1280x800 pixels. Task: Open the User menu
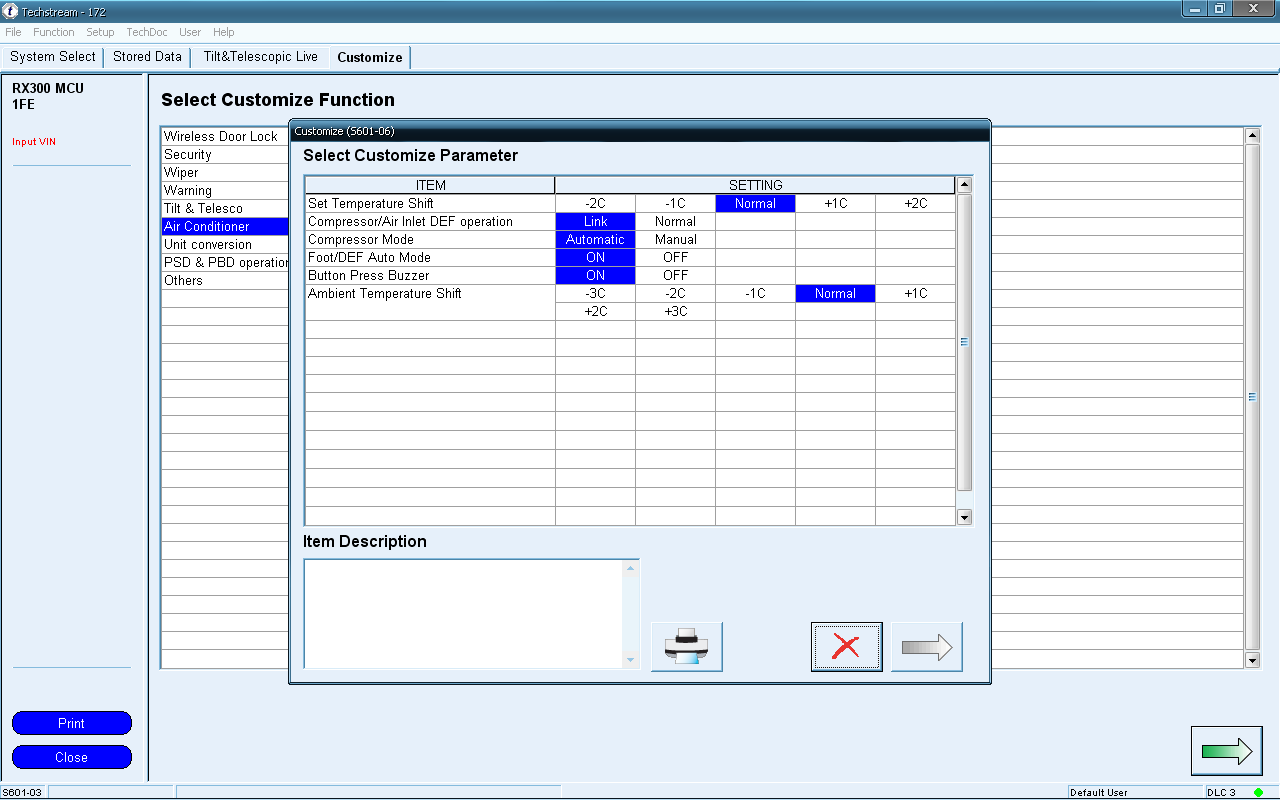click(190, 32)
